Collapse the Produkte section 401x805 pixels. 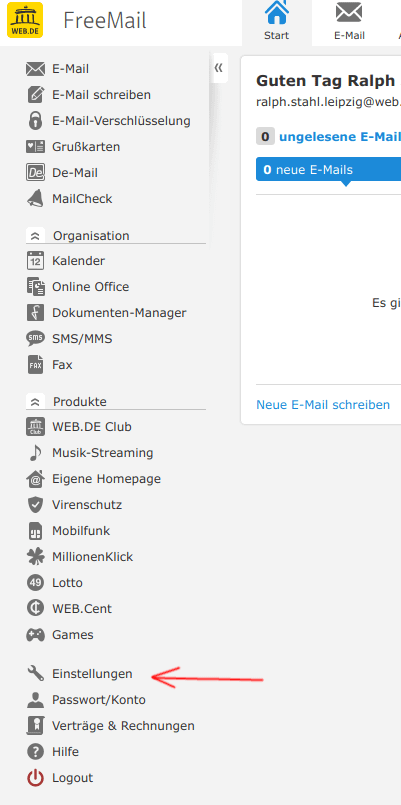(x=35, y=401)
